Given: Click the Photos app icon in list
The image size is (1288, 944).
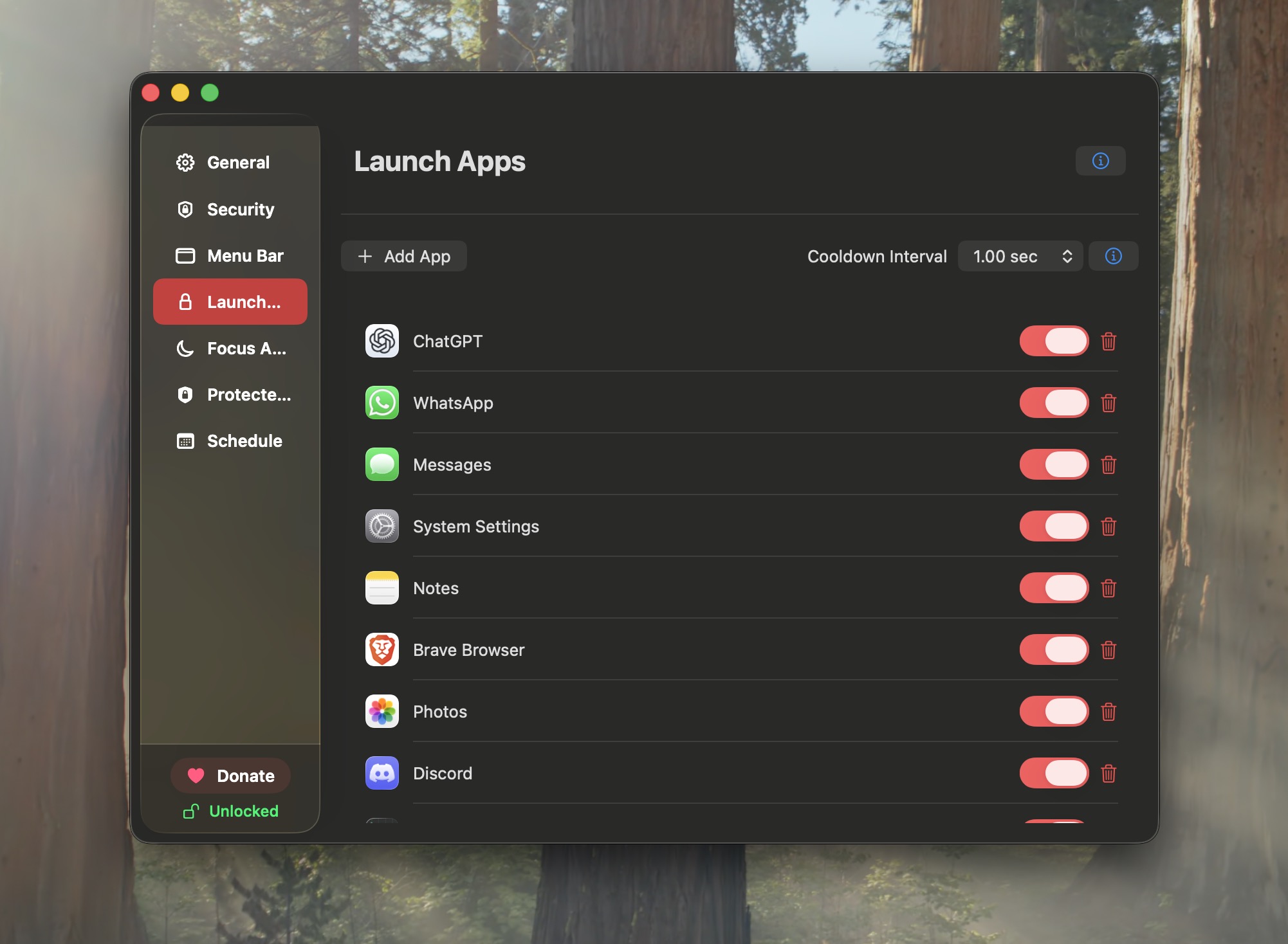Looking at the screenshot, I should 382,711.
